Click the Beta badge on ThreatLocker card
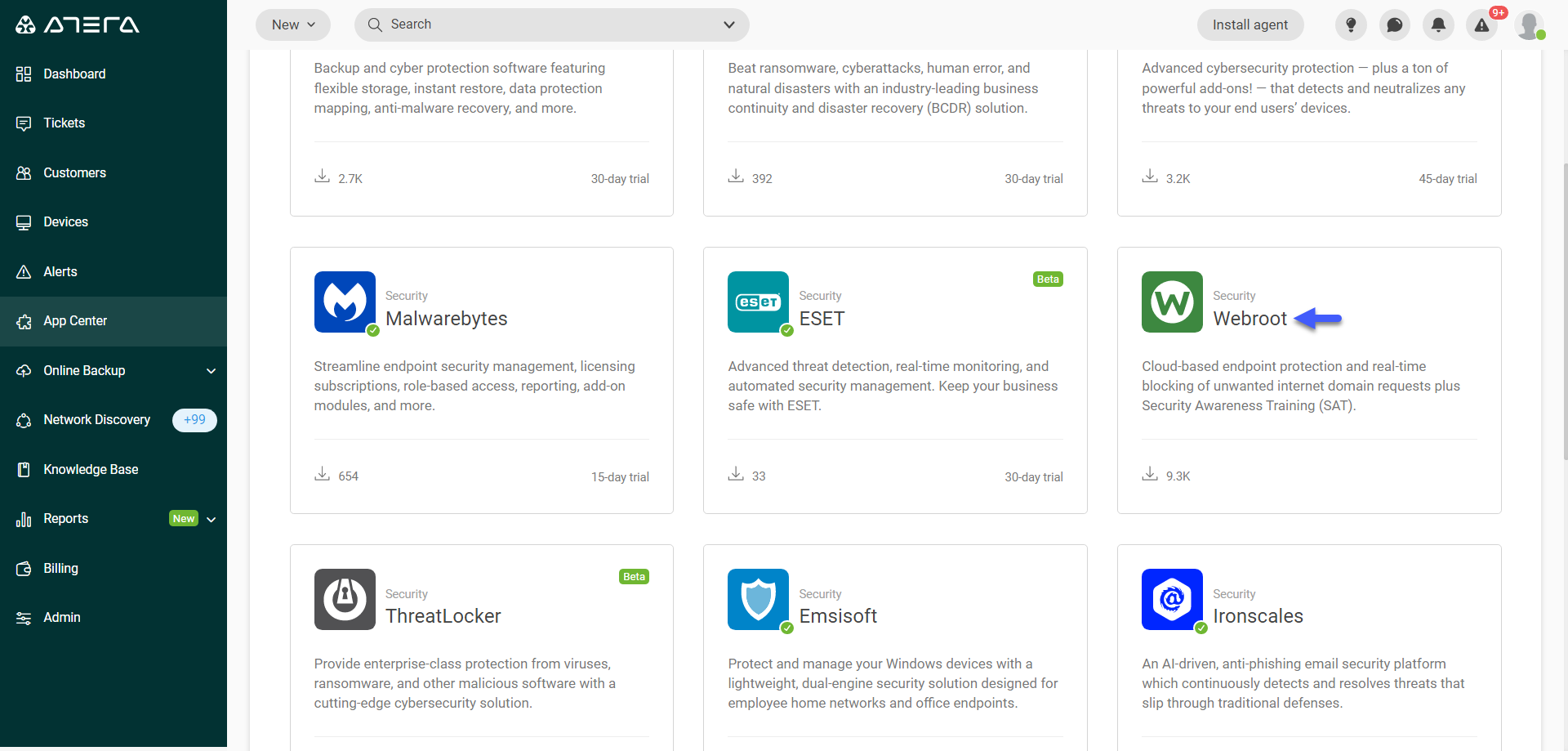Image resolution: width=1568 pixels, height=751 pixels. pyautogui.click(x=634, y=577)
